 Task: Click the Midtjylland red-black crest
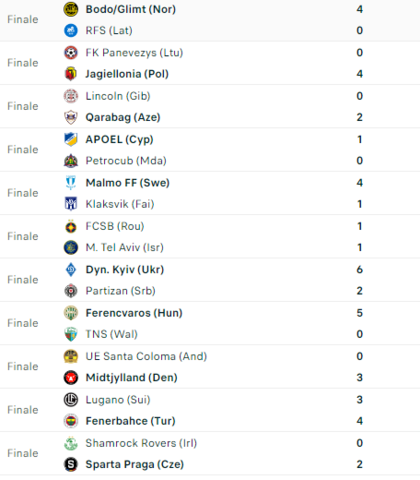click(71, 377)
